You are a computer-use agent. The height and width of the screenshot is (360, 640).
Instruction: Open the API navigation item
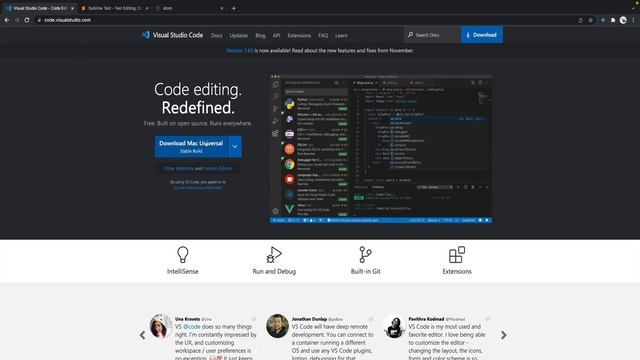coord(276,36)
